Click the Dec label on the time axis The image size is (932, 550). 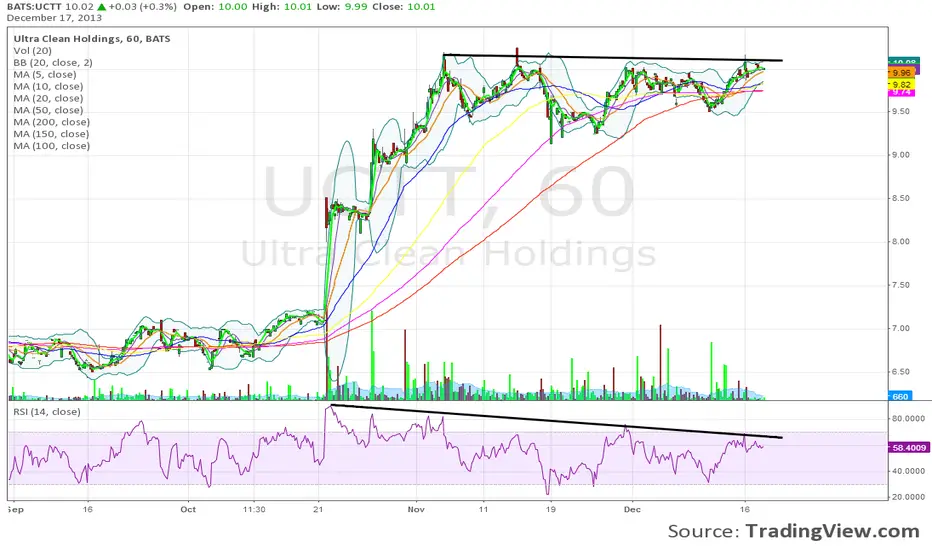pyautogui.click(x=632, y=510)
